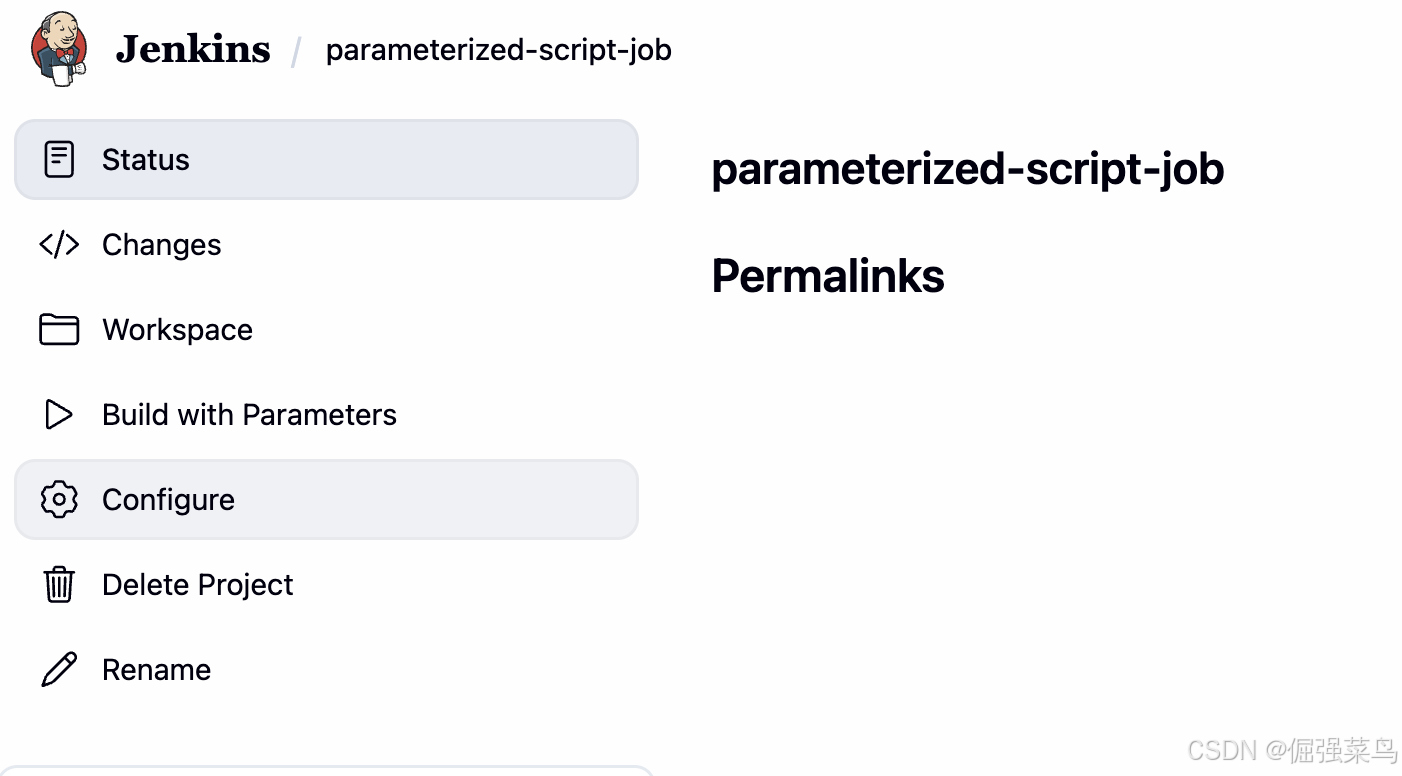This screenshot has height=776, width=1402.
Task: Click the Rename pencil icon
Action: pos(59,670)
